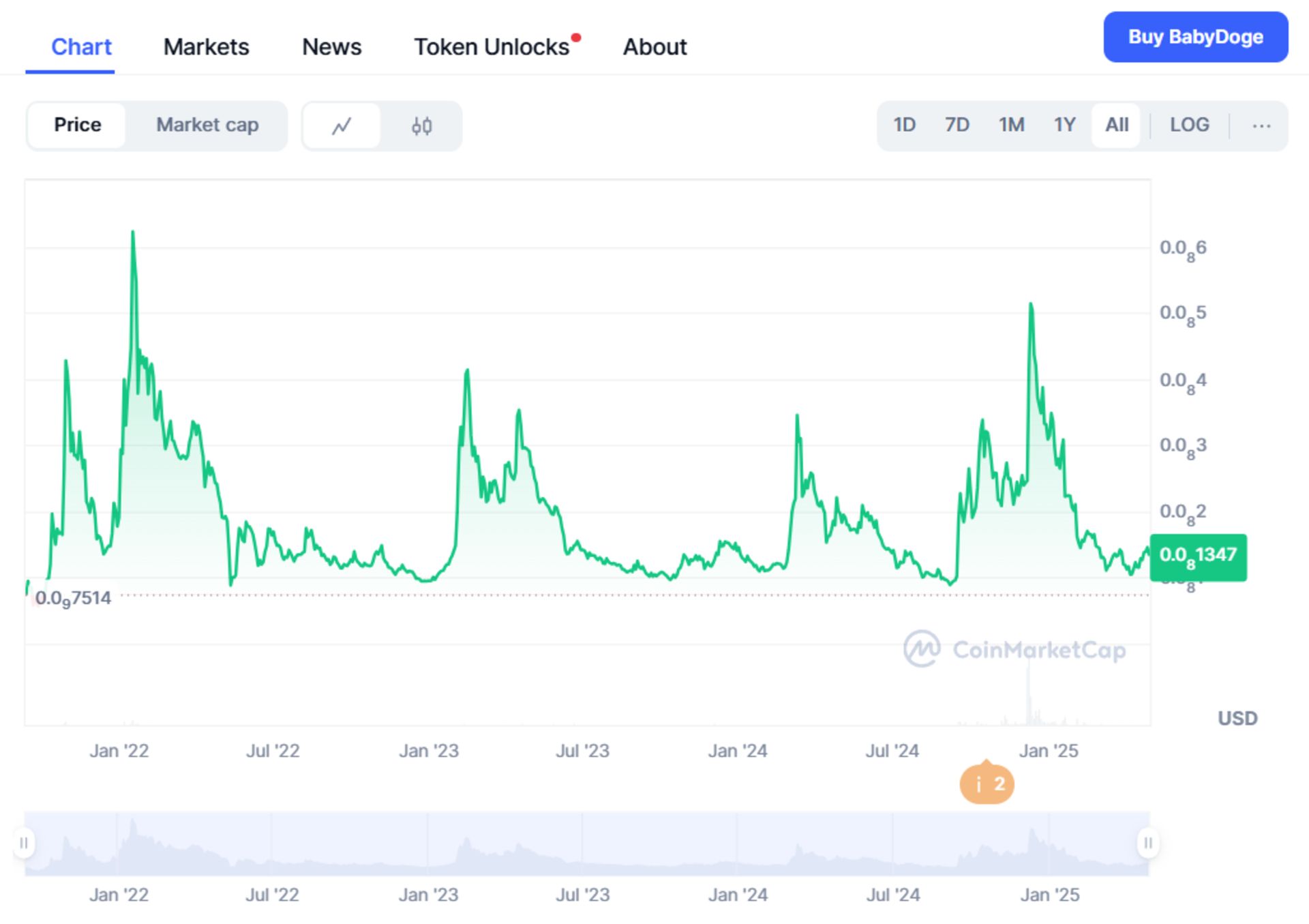Screen dimensions: 1309x924
Task: Select the 1D time range
Action: (904, 125)
